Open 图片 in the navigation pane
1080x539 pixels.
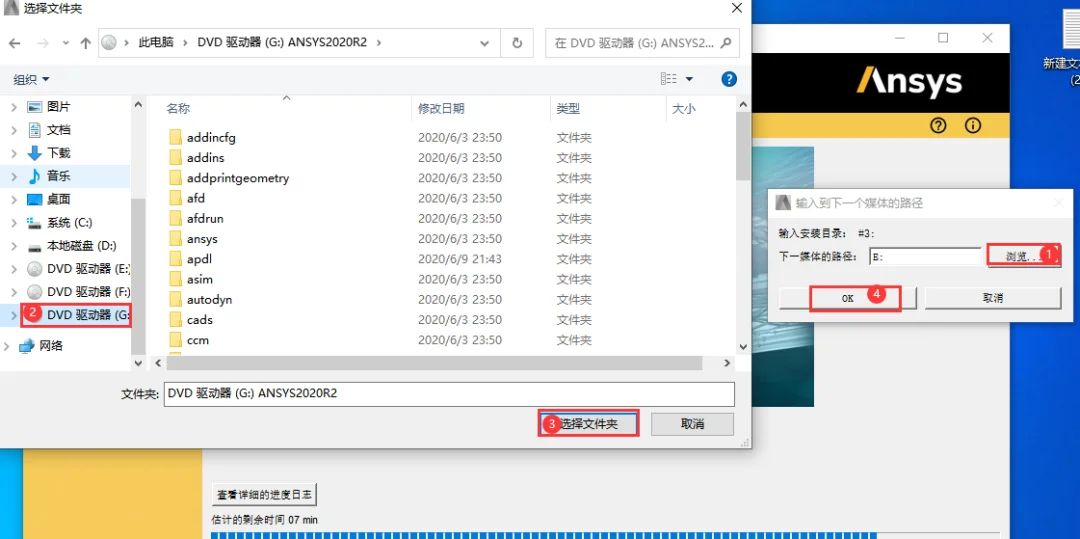58,107
